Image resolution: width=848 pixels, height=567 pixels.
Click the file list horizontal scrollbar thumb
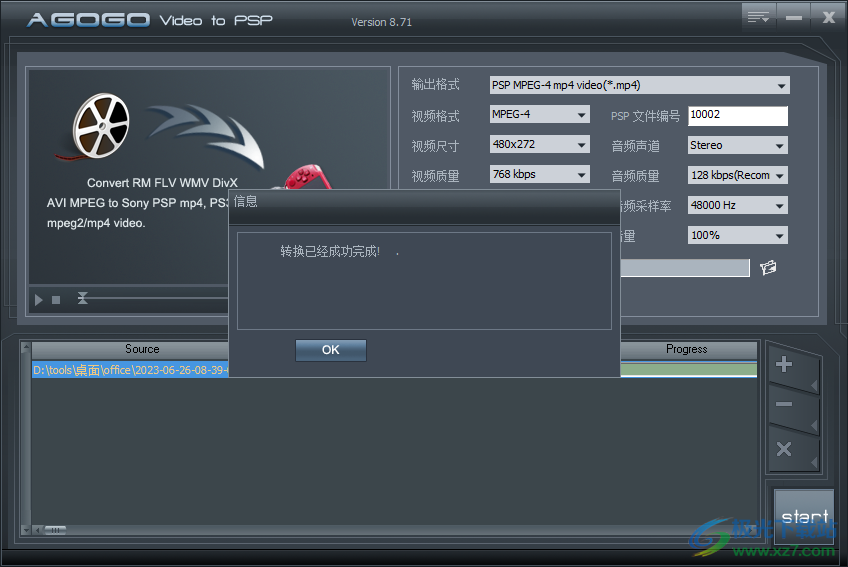point(55,530)
